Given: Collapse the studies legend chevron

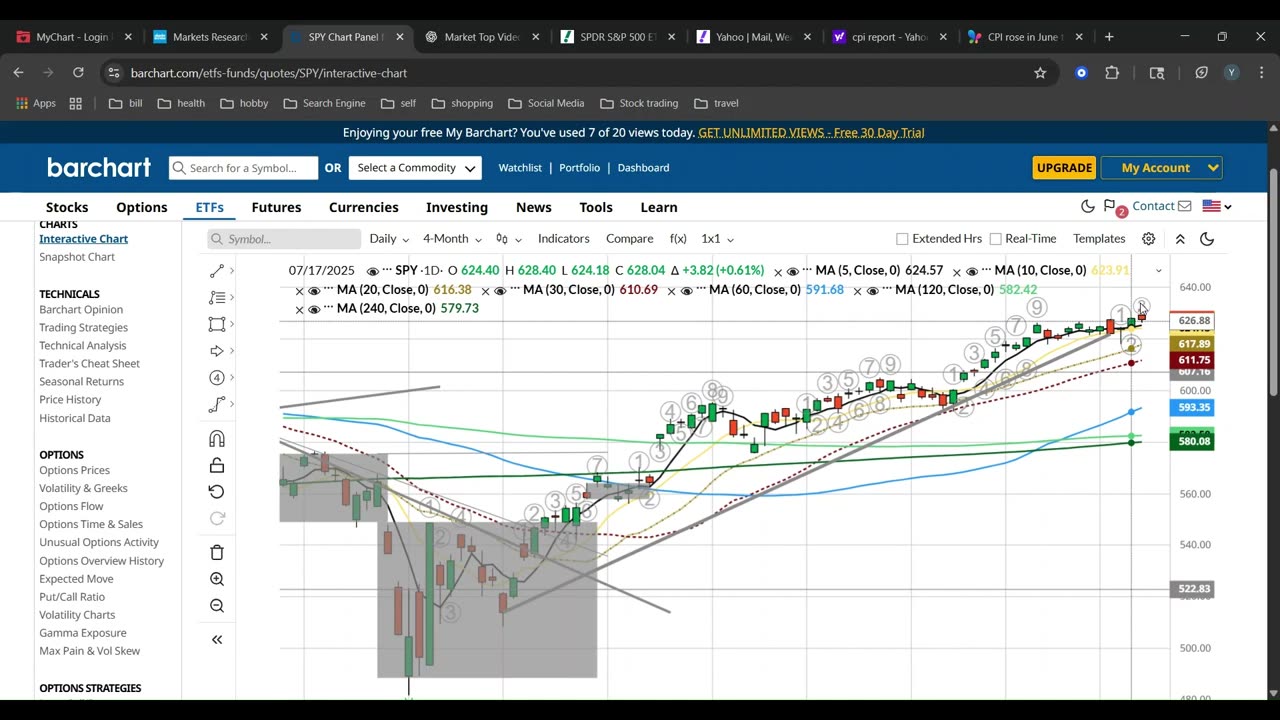Looking at the screenshot, I should [1158, 271].
